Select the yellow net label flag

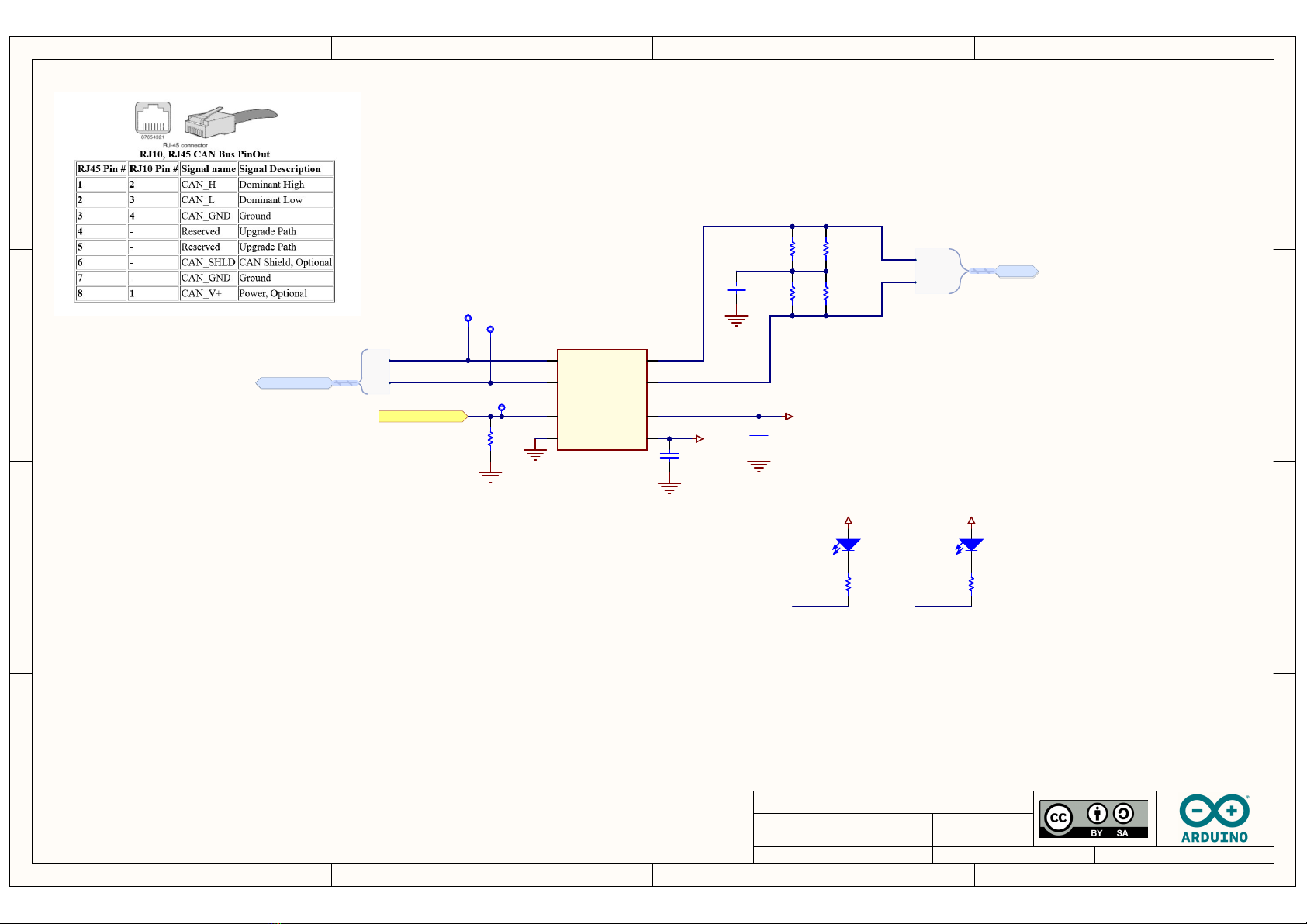pos(423,417)
